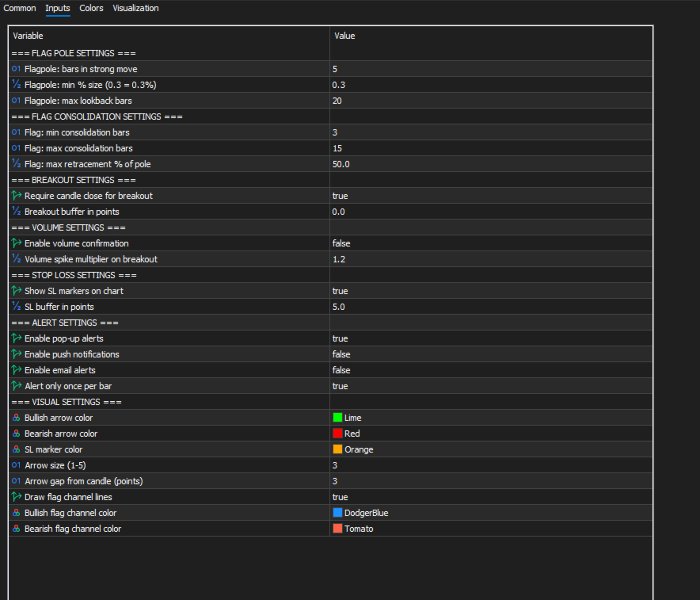Click color-type icon beside 'Bullish flag channel color'
The height and width of the screenshot is (600, 700).
[x=16, y=512]
